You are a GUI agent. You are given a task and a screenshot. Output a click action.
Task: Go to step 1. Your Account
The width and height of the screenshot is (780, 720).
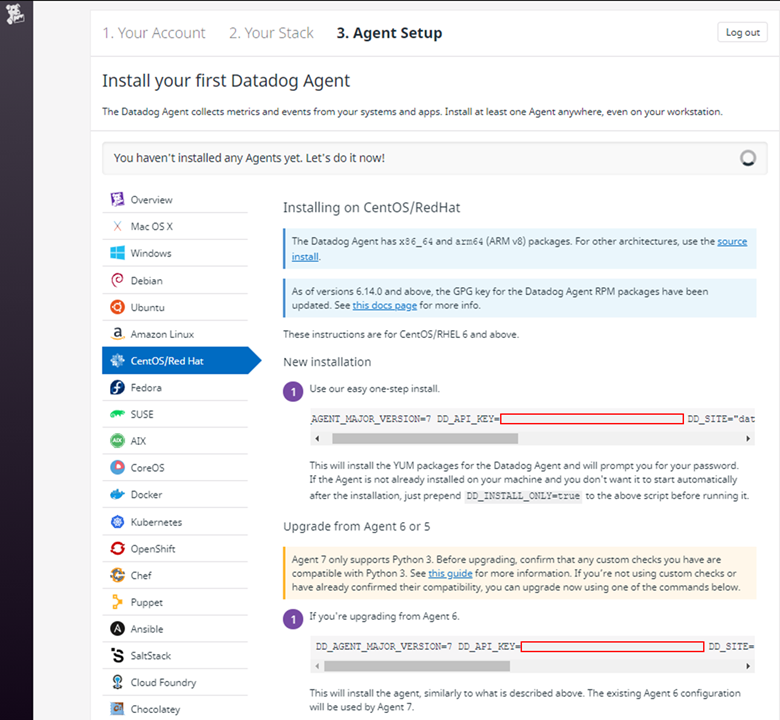tap(154, 33)
